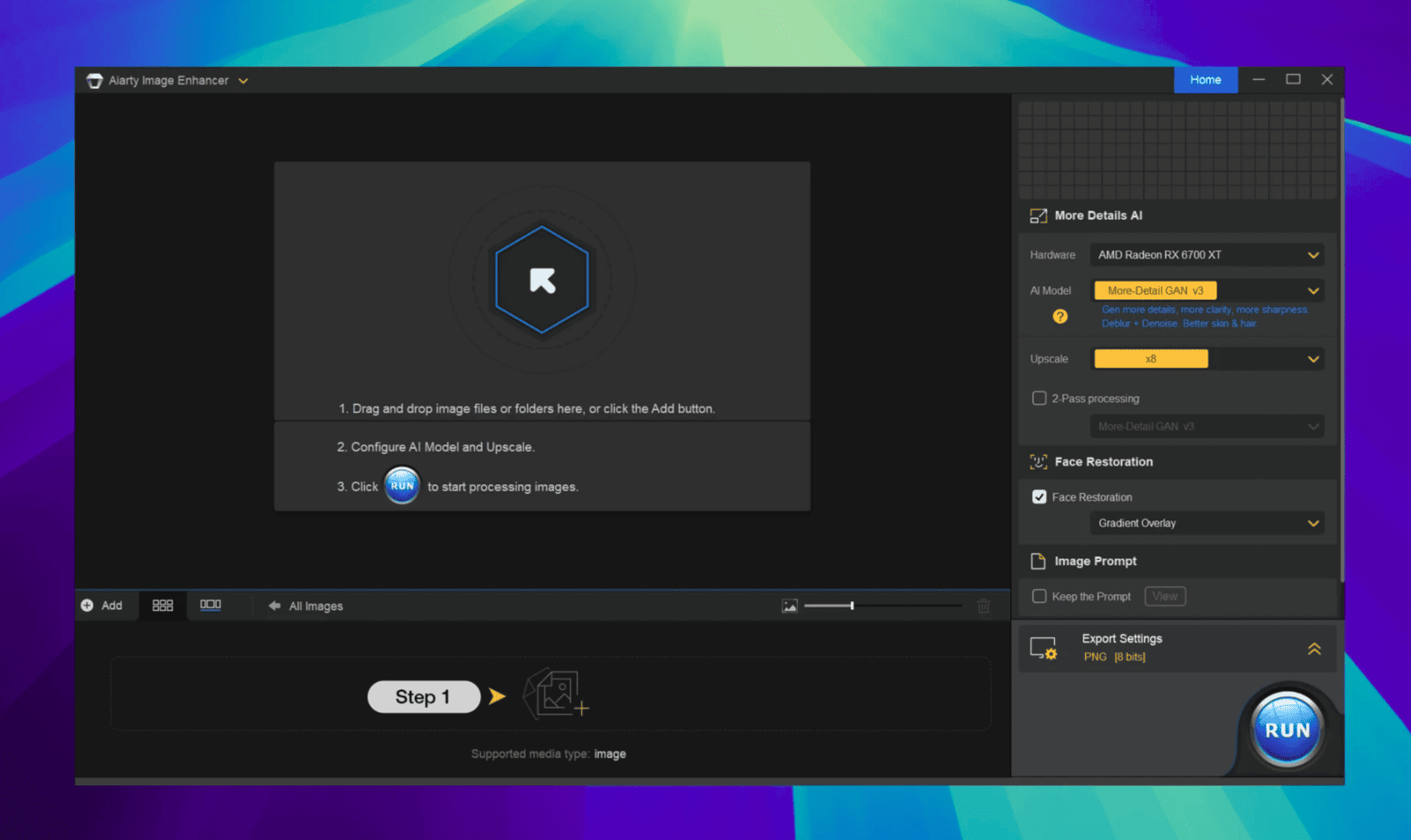Screen dimensions: 1411x840
Task: Click the Image Prompt section icon
Action: tap(1038, 562)
